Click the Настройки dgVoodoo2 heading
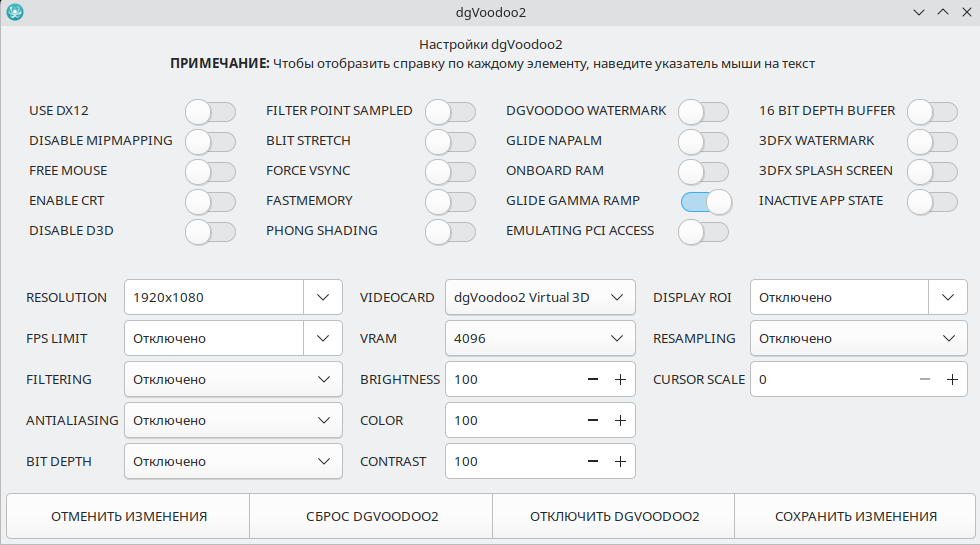Viewport: 980px width, 545px height. (x=491, y=44)
